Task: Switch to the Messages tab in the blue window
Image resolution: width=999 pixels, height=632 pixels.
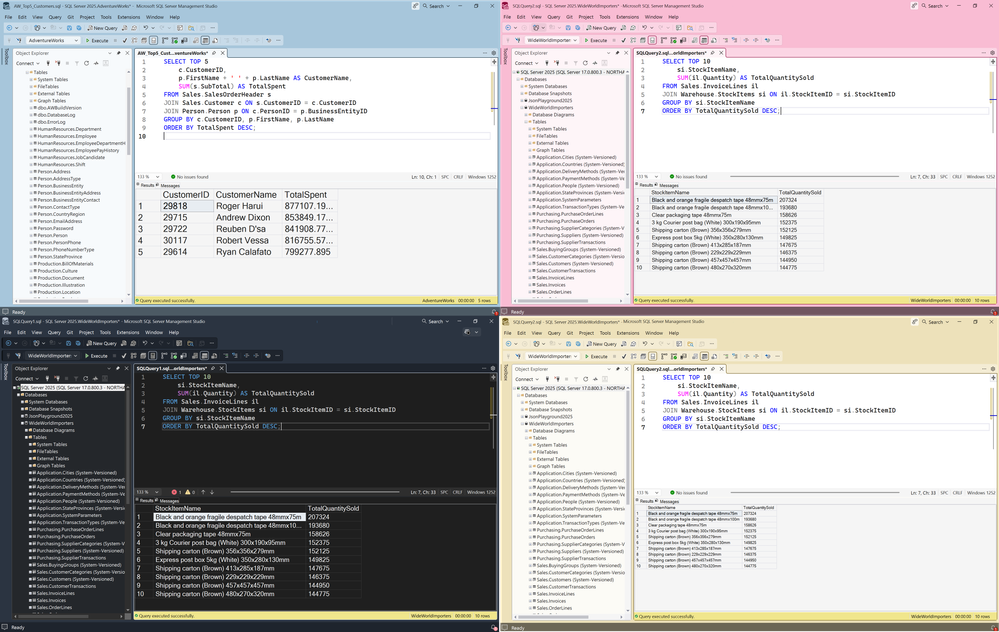Action: (x=168, y=185)
